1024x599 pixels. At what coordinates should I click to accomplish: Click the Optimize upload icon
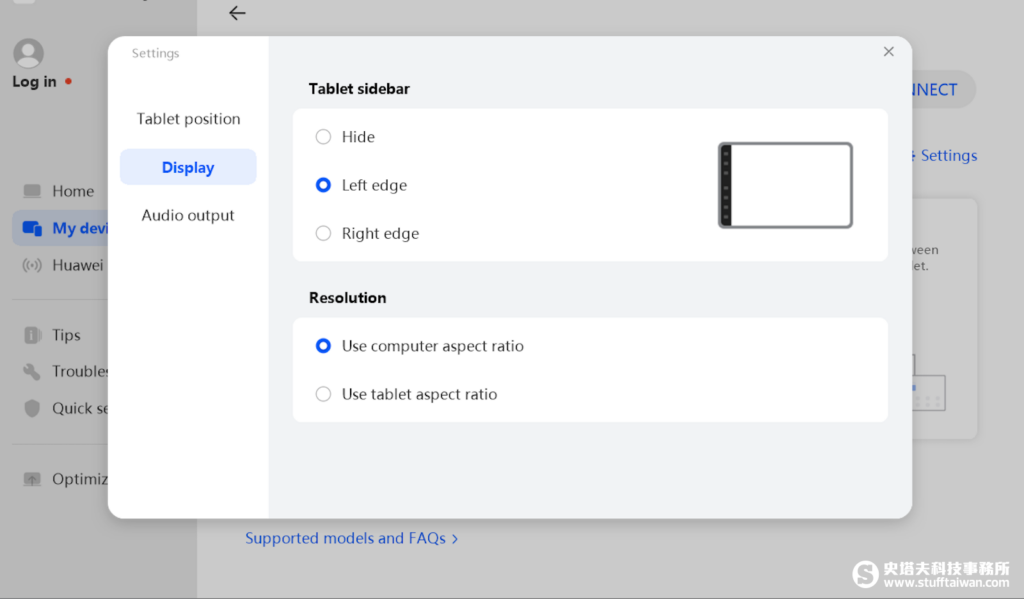click(x=32, y=479)
